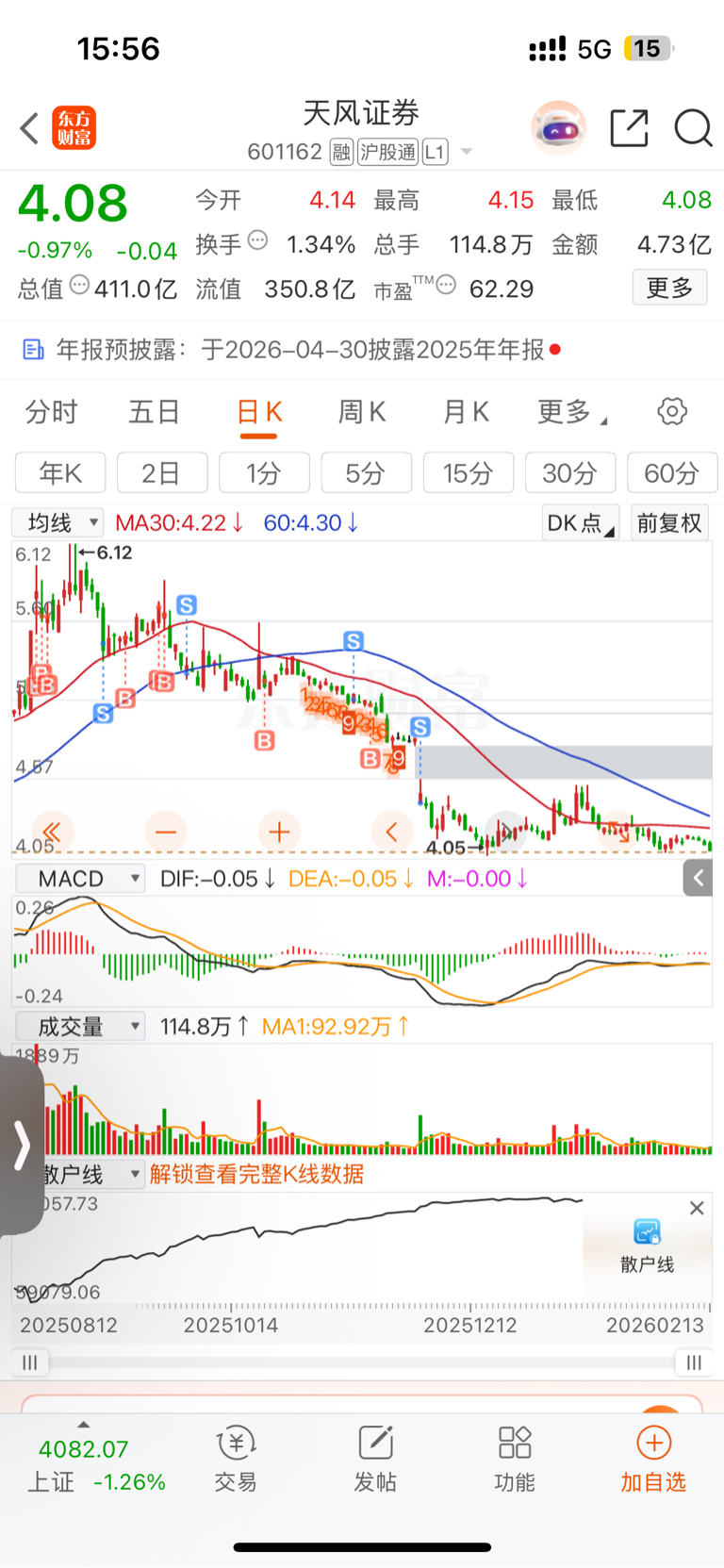Select 60分 period button

(672, 472)
